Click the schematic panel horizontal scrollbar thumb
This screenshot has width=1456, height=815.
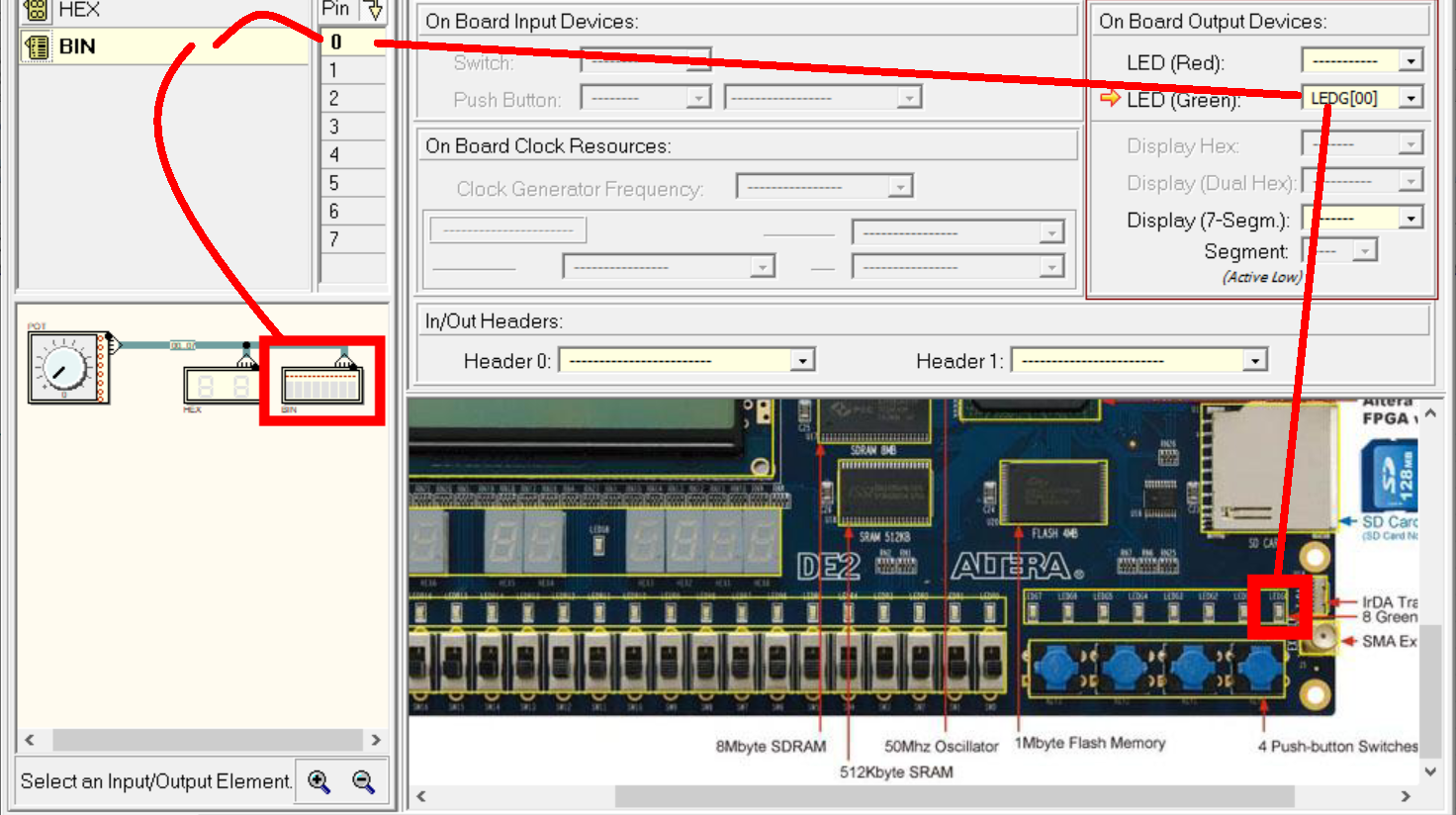pyautogui.click(x=208, y=740)
